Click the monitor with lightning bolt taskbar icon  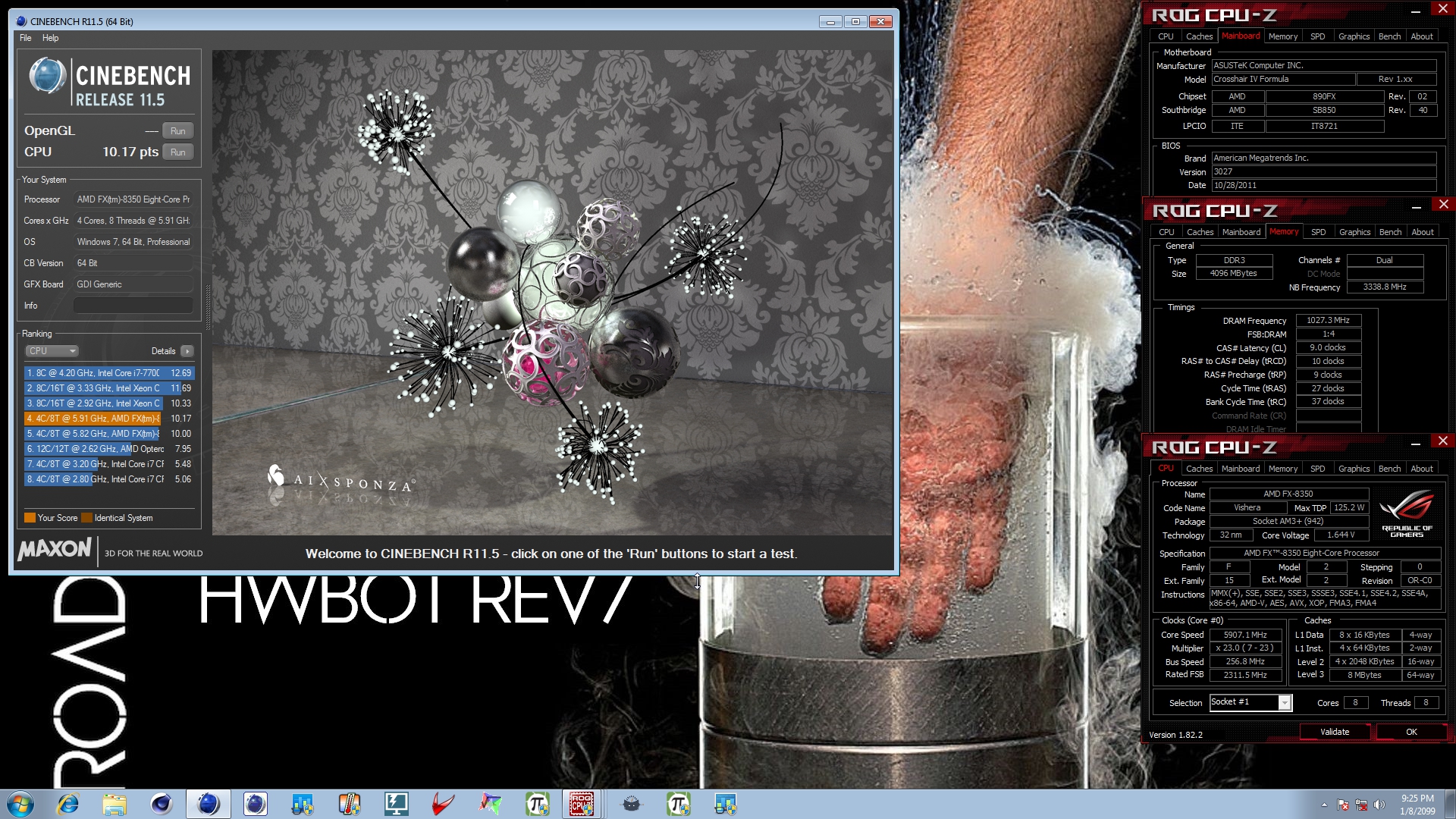click(397, 804)
